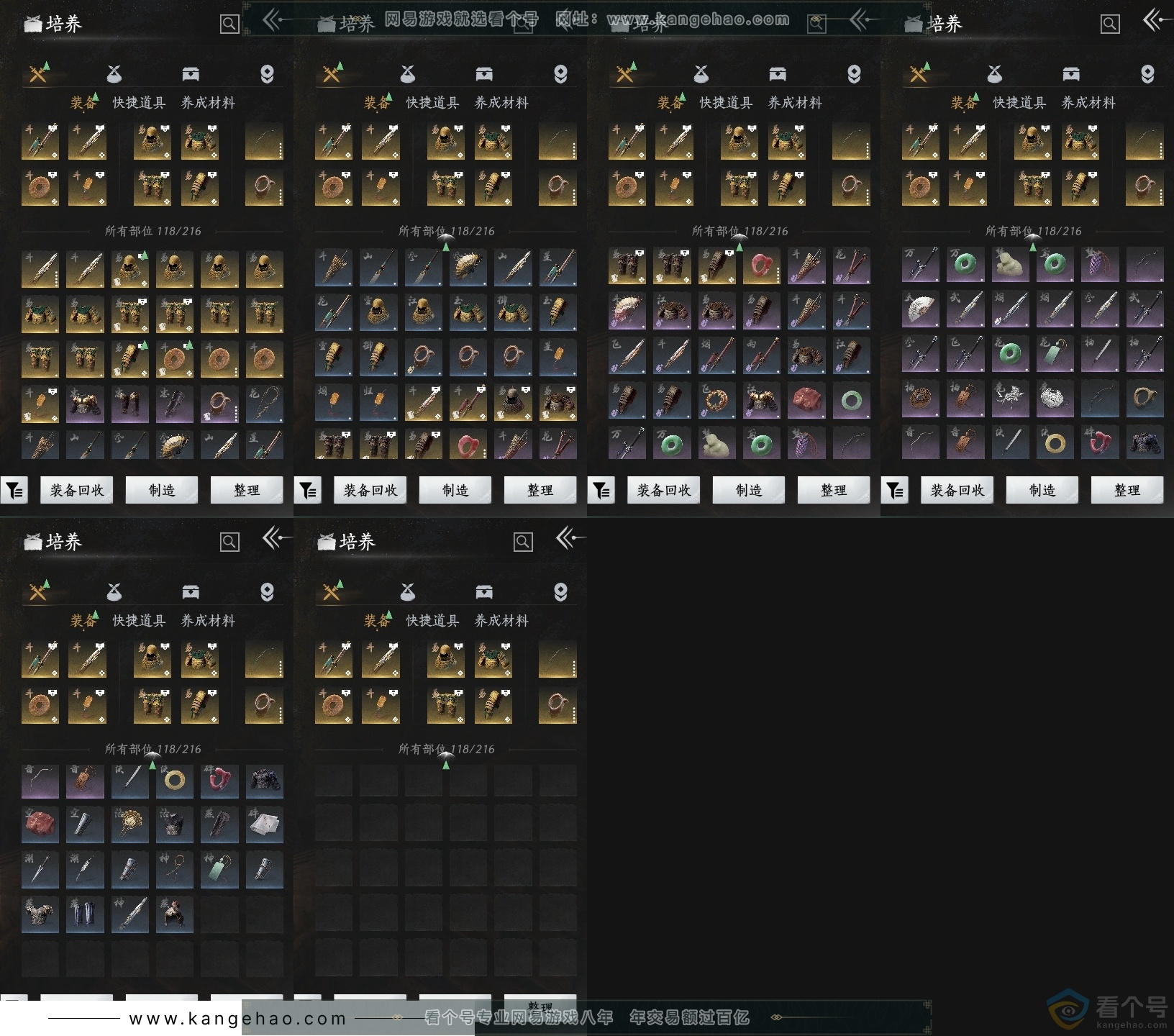Select silver chest armor in bottom-left panel

tap(40, 915)
